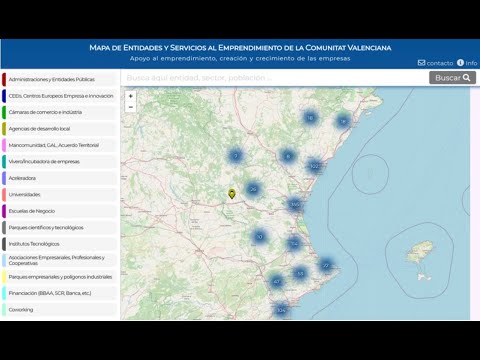Click the yellow location pin marker
480x360 pixels.
232,194
